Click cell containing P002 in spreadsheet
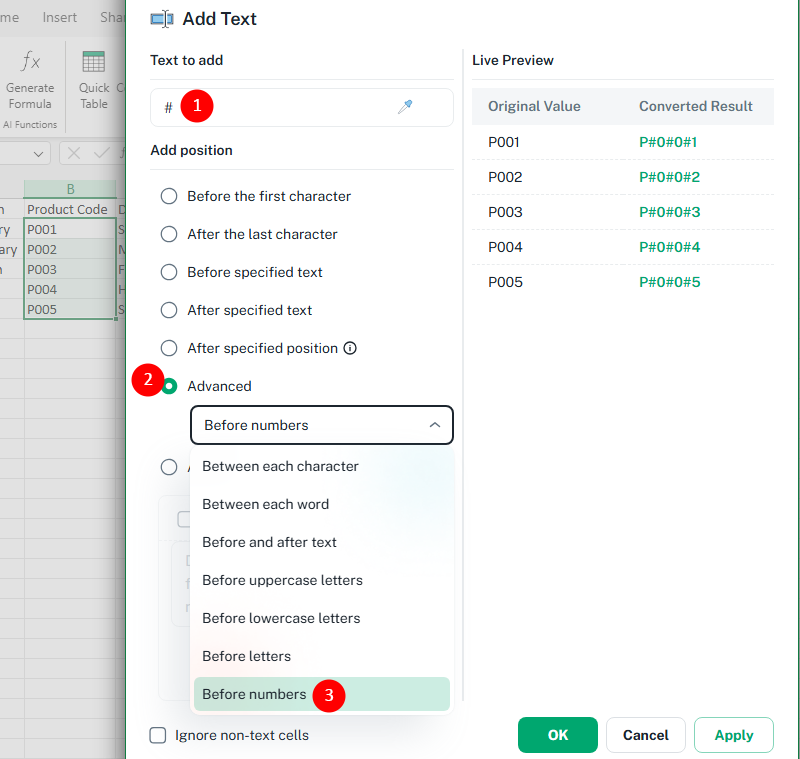The image size is (800, 759). [x=70, y=249]
